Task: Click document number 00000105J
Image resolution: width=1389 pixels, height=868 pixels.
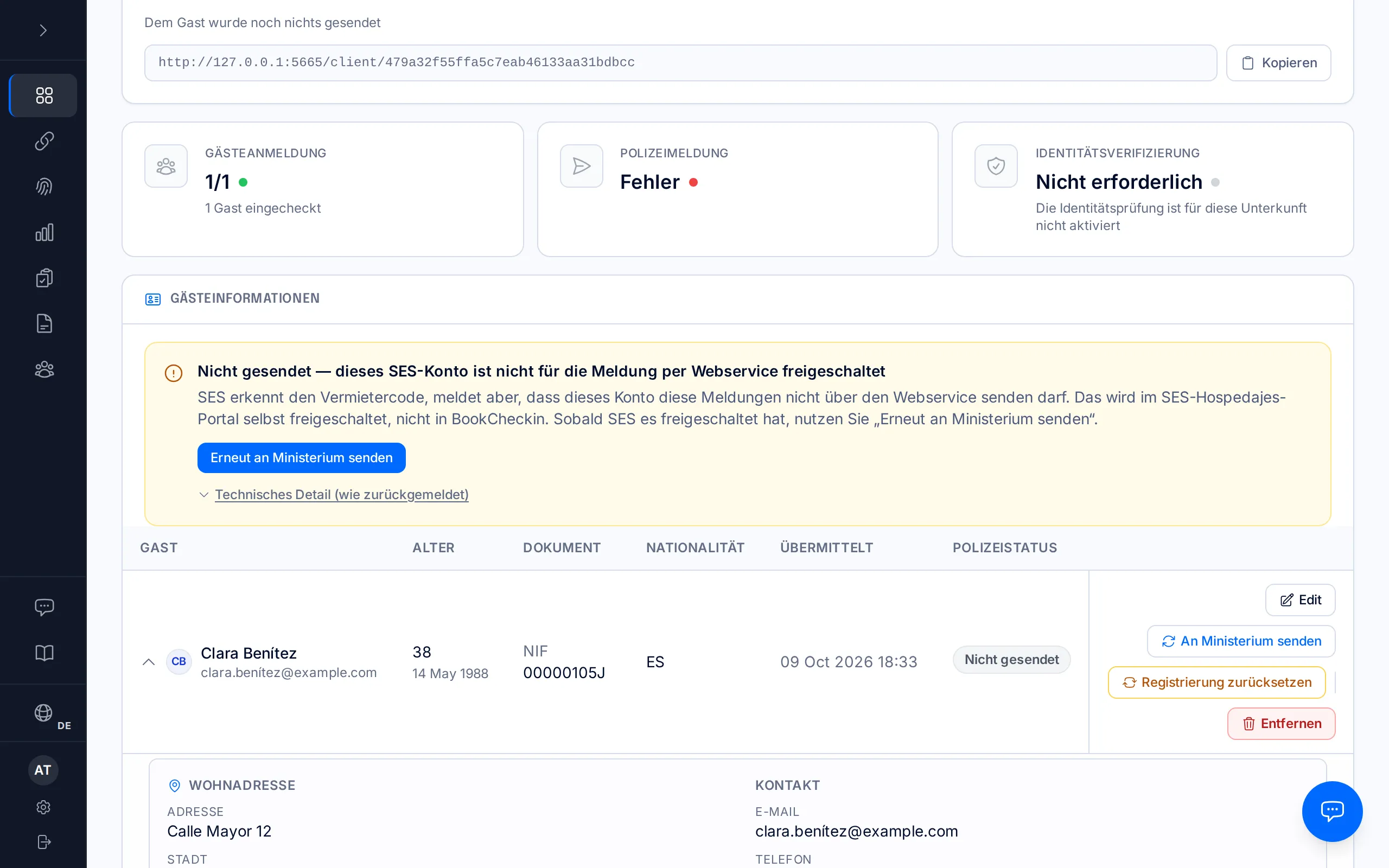Action: point(564,673)
